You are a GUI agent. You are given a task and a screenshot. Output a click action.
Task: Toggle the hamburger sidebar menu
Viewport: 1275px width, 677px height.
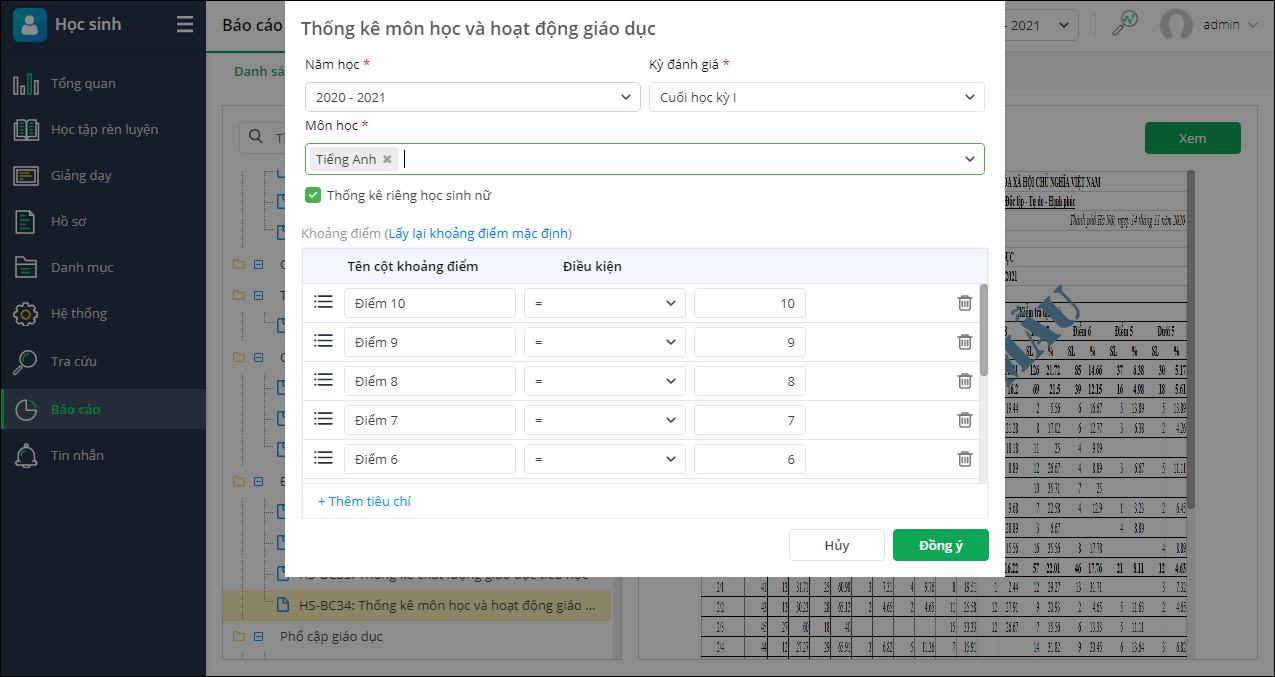click(185, 25)
